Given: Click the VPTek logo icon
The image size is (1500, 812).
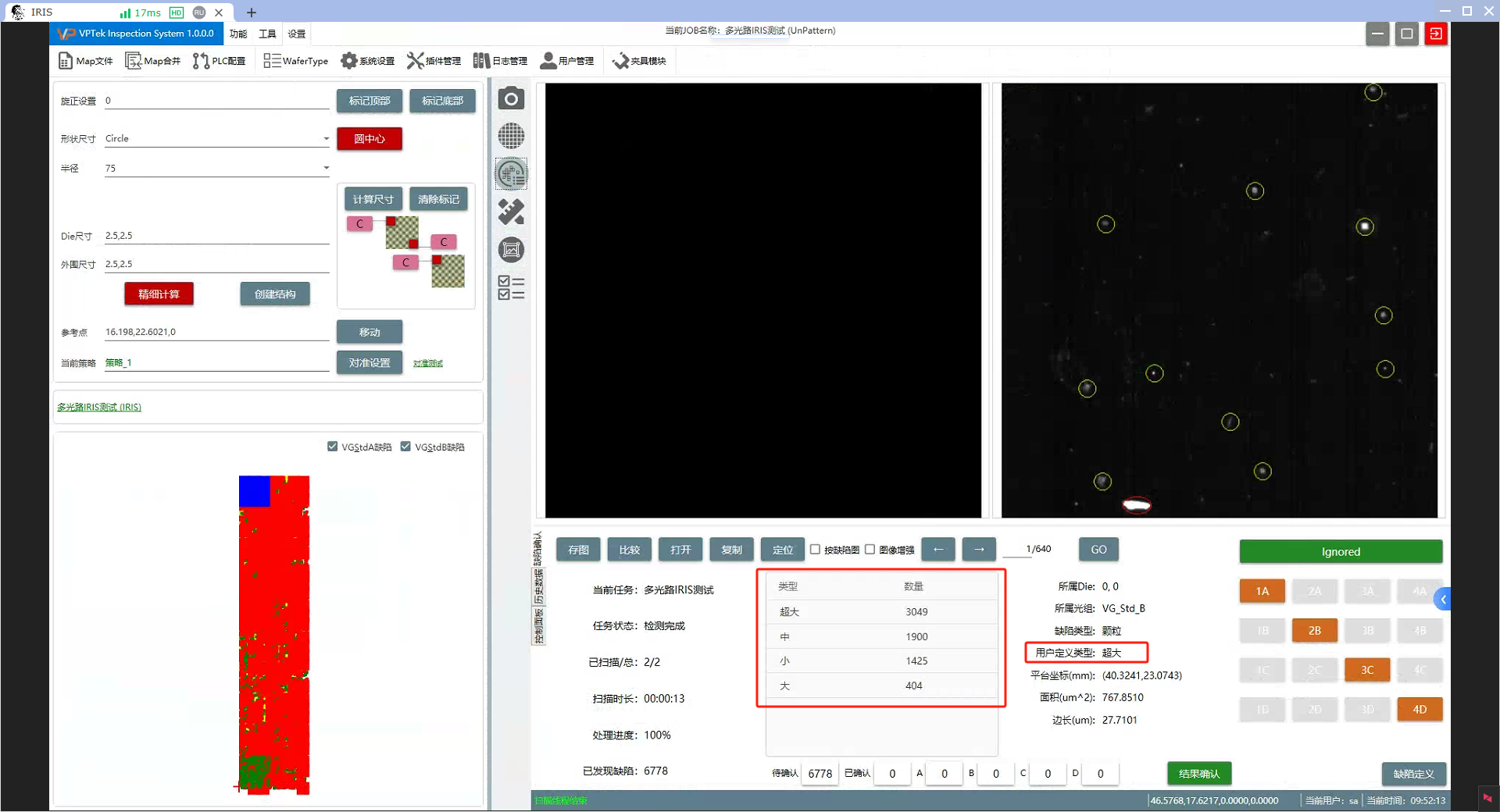Looking at the screenshot, I should click(x=66, y=34).
